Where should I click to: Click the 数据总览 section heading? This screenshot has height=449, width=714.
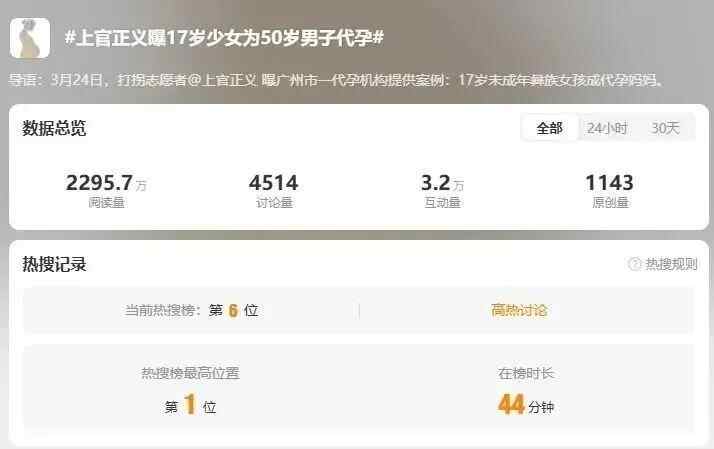pos(54,128)
